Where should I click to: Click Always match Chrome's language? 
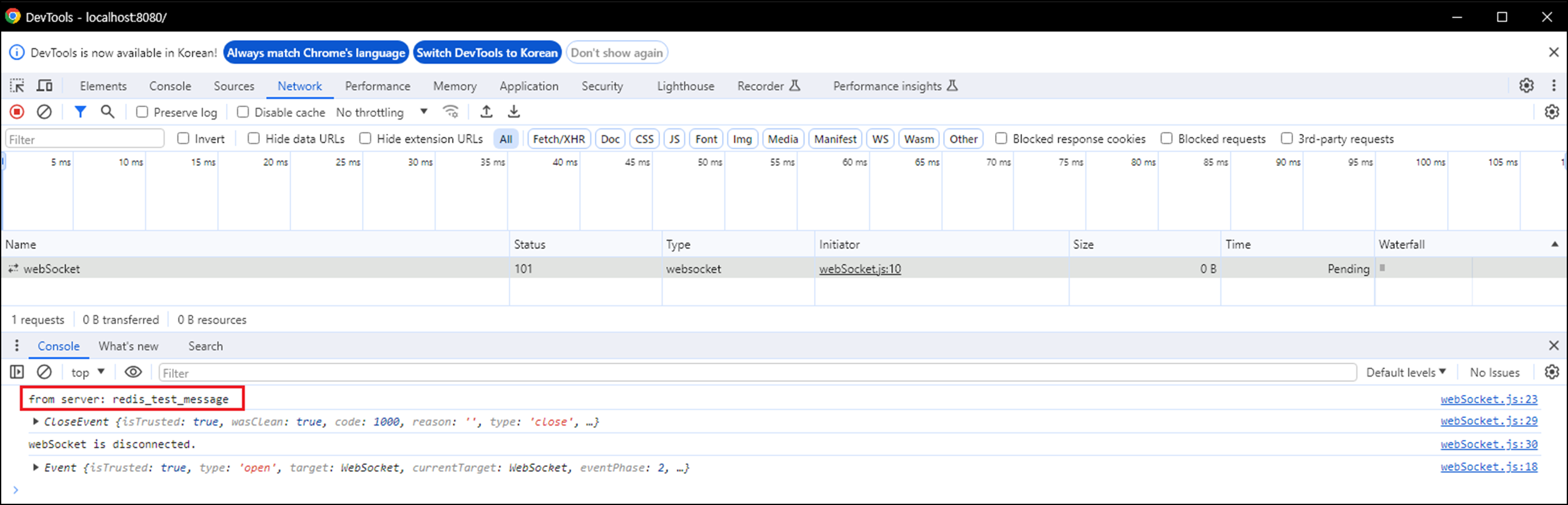(316, 53)
